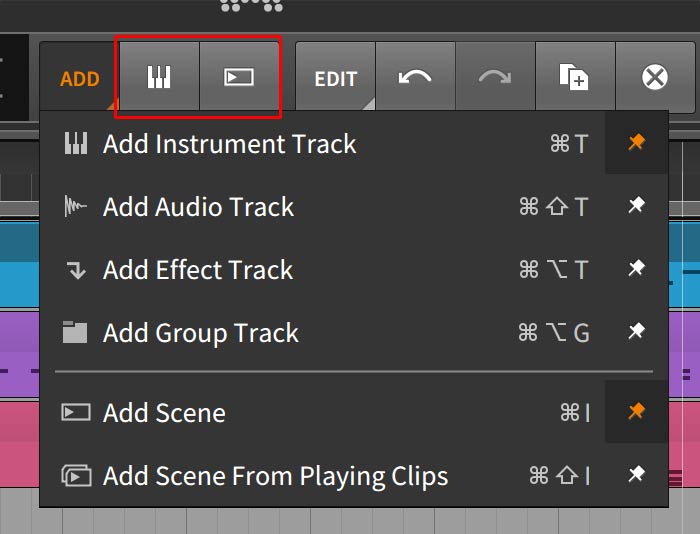This screenshot has height=534, width=700.
Task: Open the EDIT dropdown menu
Action: point(336,78)
